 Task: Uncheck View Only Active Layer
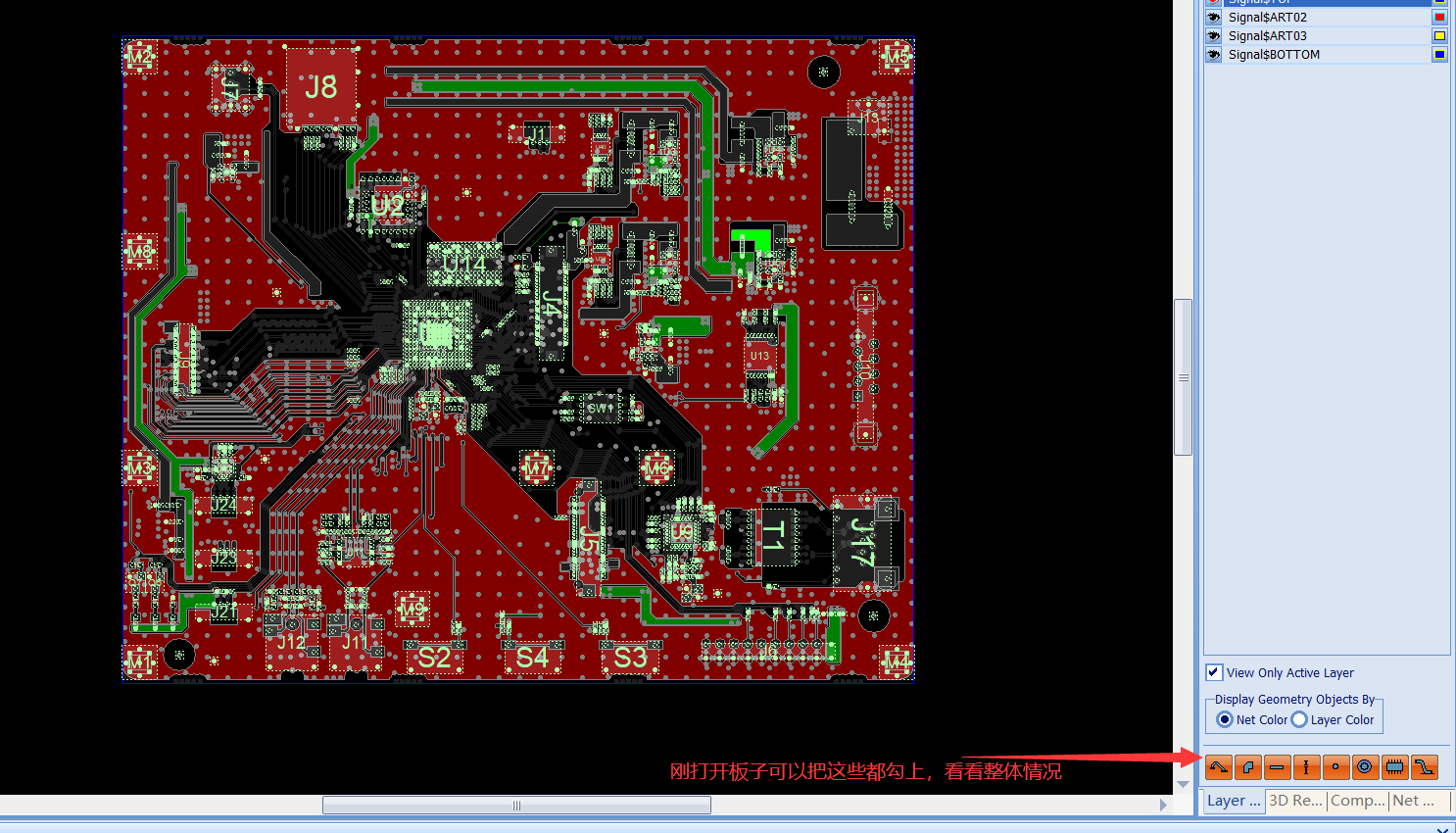coord(1214,672)
